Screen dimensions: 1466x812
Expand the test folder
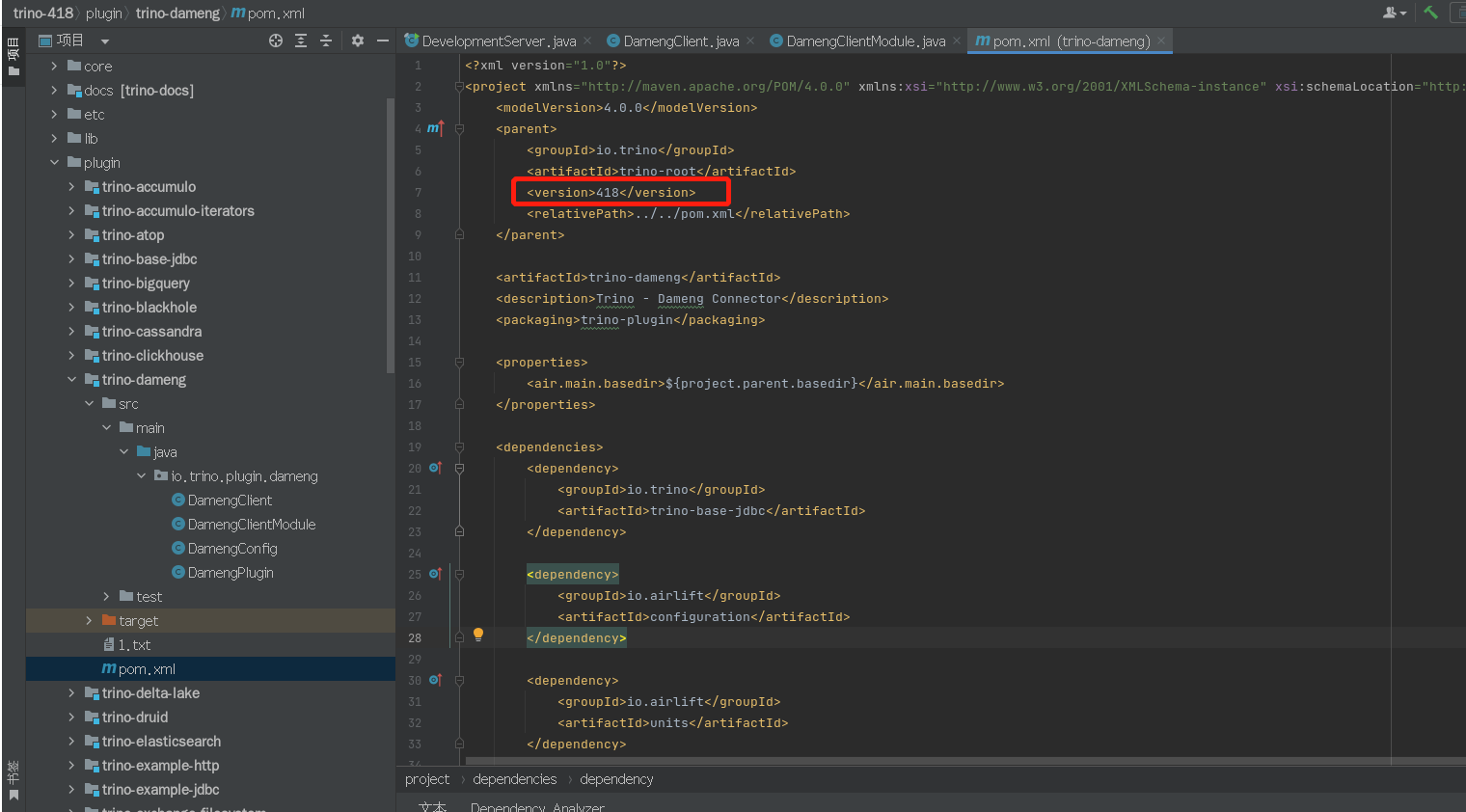[x=106, y=596]
